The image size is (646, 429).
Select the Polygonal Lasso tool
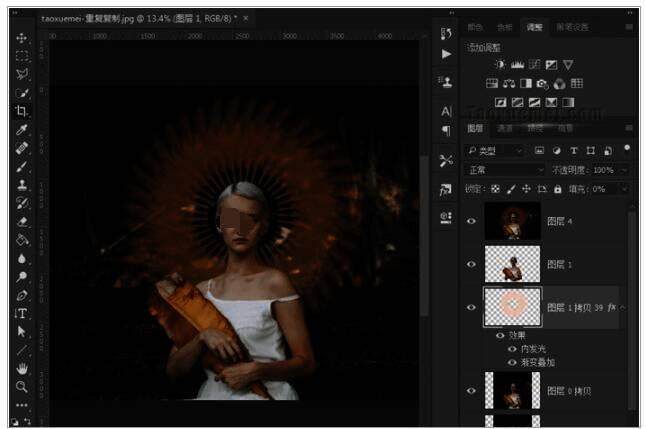coord(21,74)
